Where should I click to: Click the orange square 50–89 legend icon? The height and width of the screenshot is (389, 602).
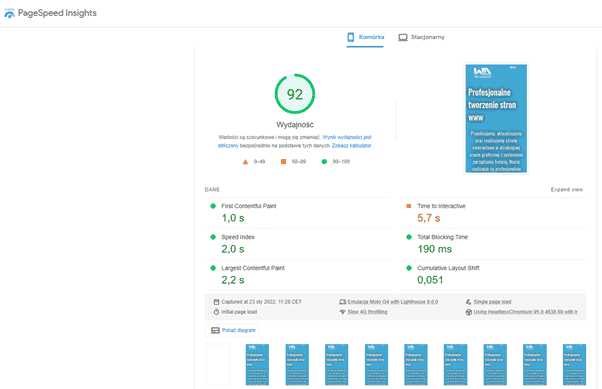283,162
